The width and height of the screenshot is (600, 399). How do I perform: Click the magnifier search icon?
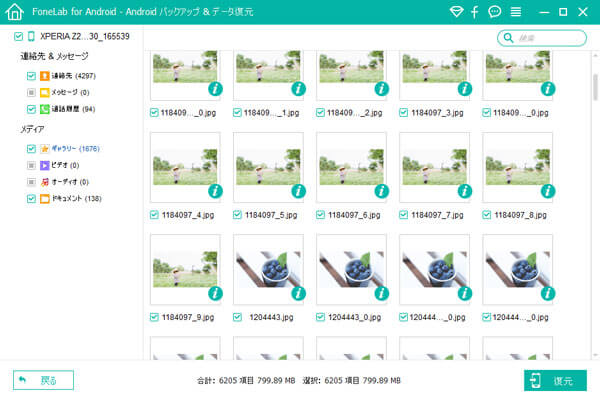click(x=508, y=37)
